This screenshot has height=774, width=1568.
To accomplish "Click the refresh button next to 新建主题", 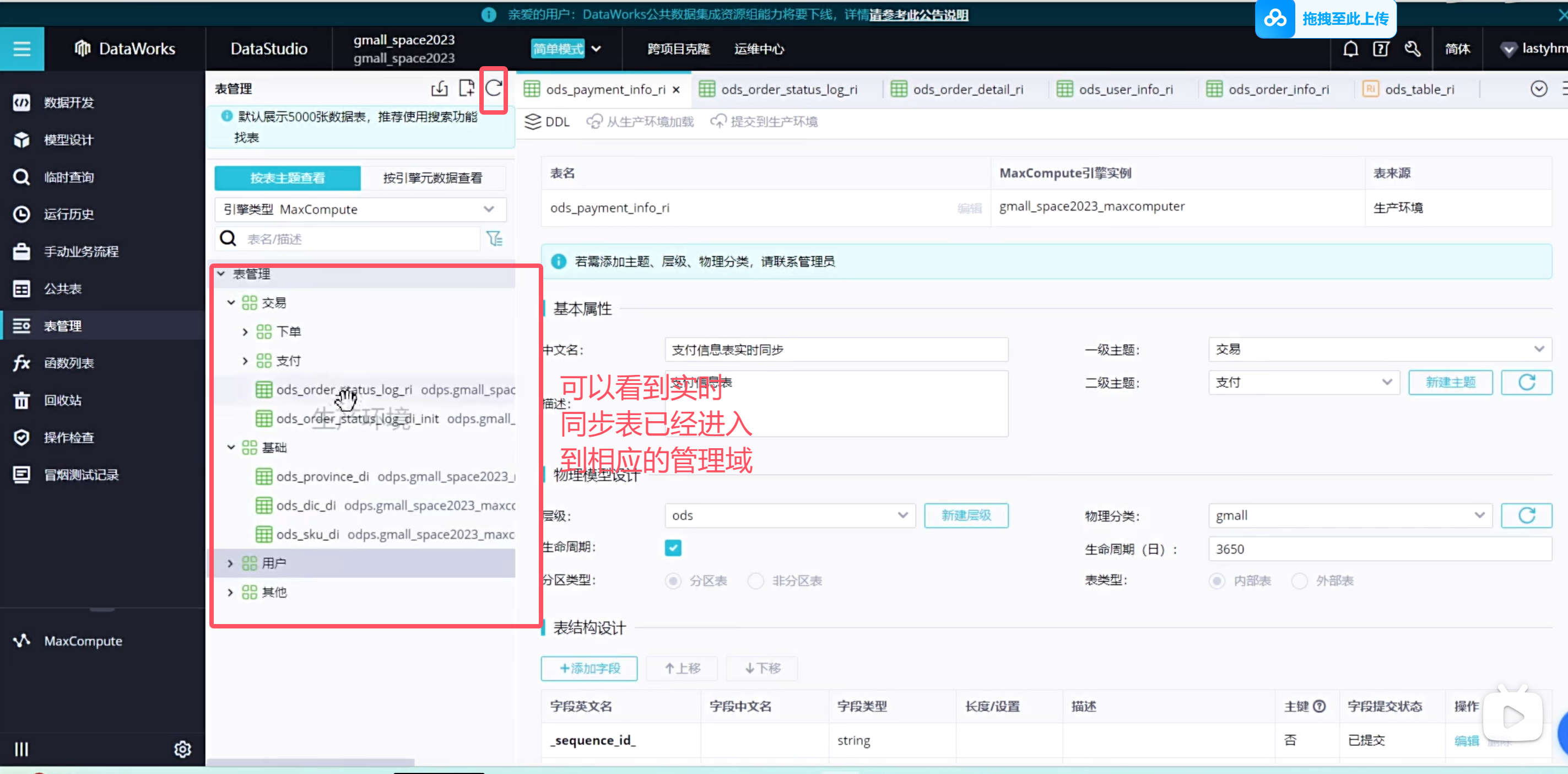I will [x=1526, y=383].
